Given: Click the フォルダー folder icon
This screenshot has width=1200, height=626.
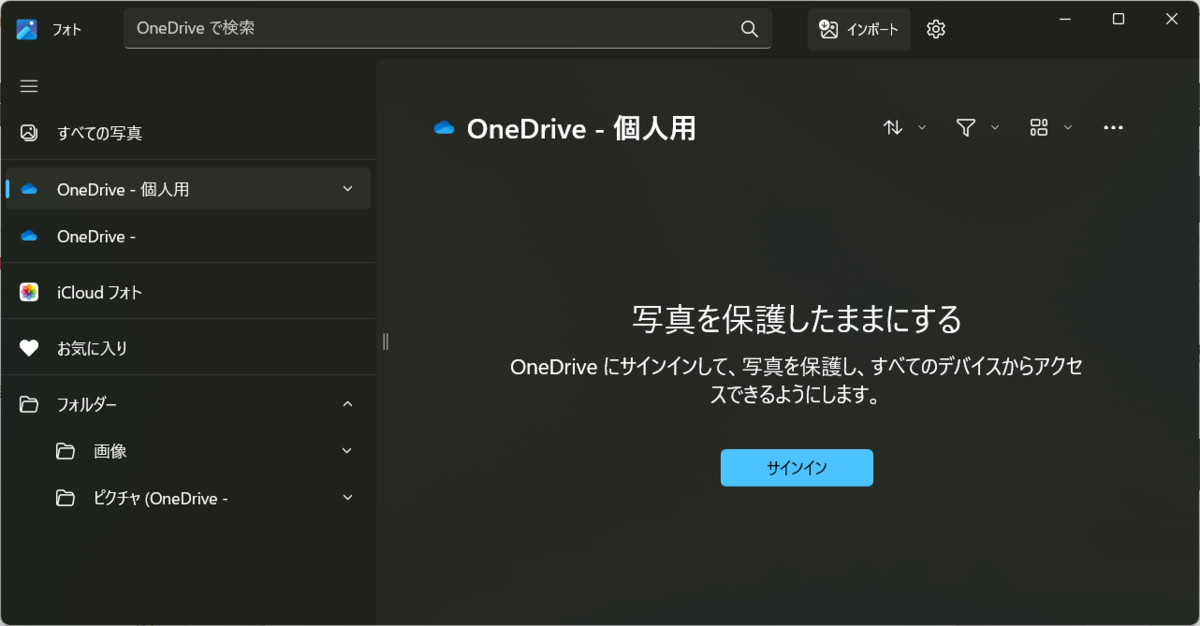Looking at the screenshot, I should (29, 404).
